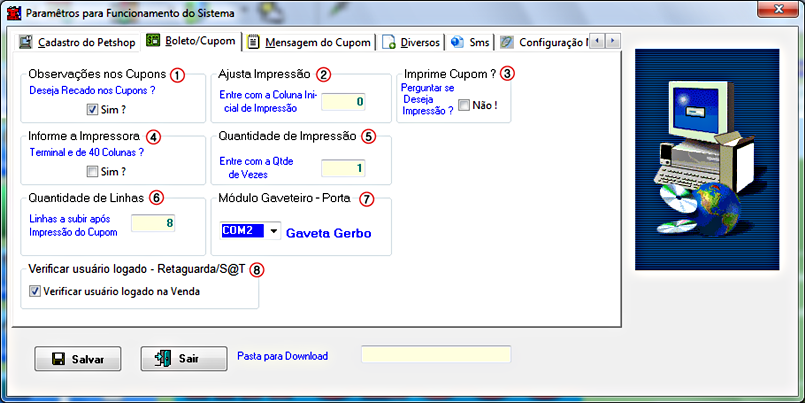This screenshot has height=403, width=805.
Task: Select the Boleto/Cupom tab
Action: click(x=191, y=41)
